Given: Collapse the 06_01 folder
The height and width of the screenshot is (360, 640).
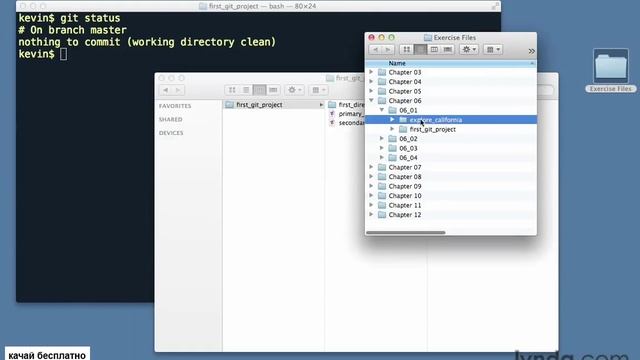Looking at the screenshot, I should coord(382,110).
